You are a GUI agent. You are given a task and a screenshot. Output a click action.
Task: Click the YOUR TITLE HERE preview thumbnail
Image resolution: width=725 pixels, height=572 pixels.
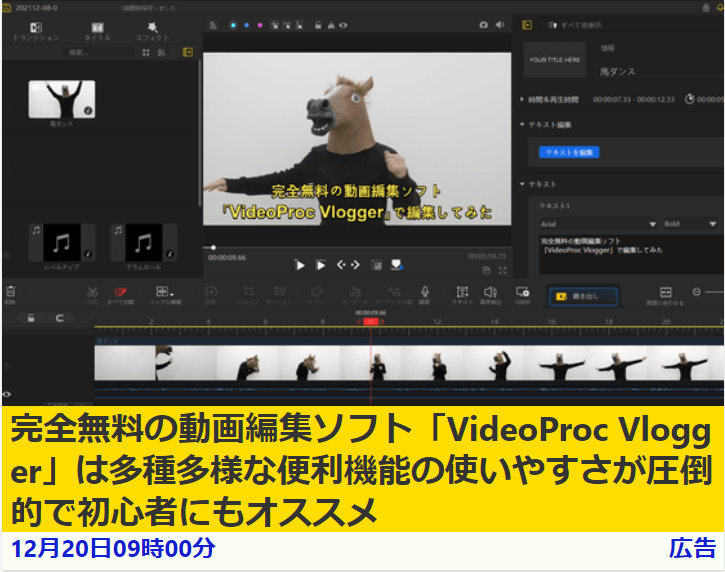click(555, 60)
